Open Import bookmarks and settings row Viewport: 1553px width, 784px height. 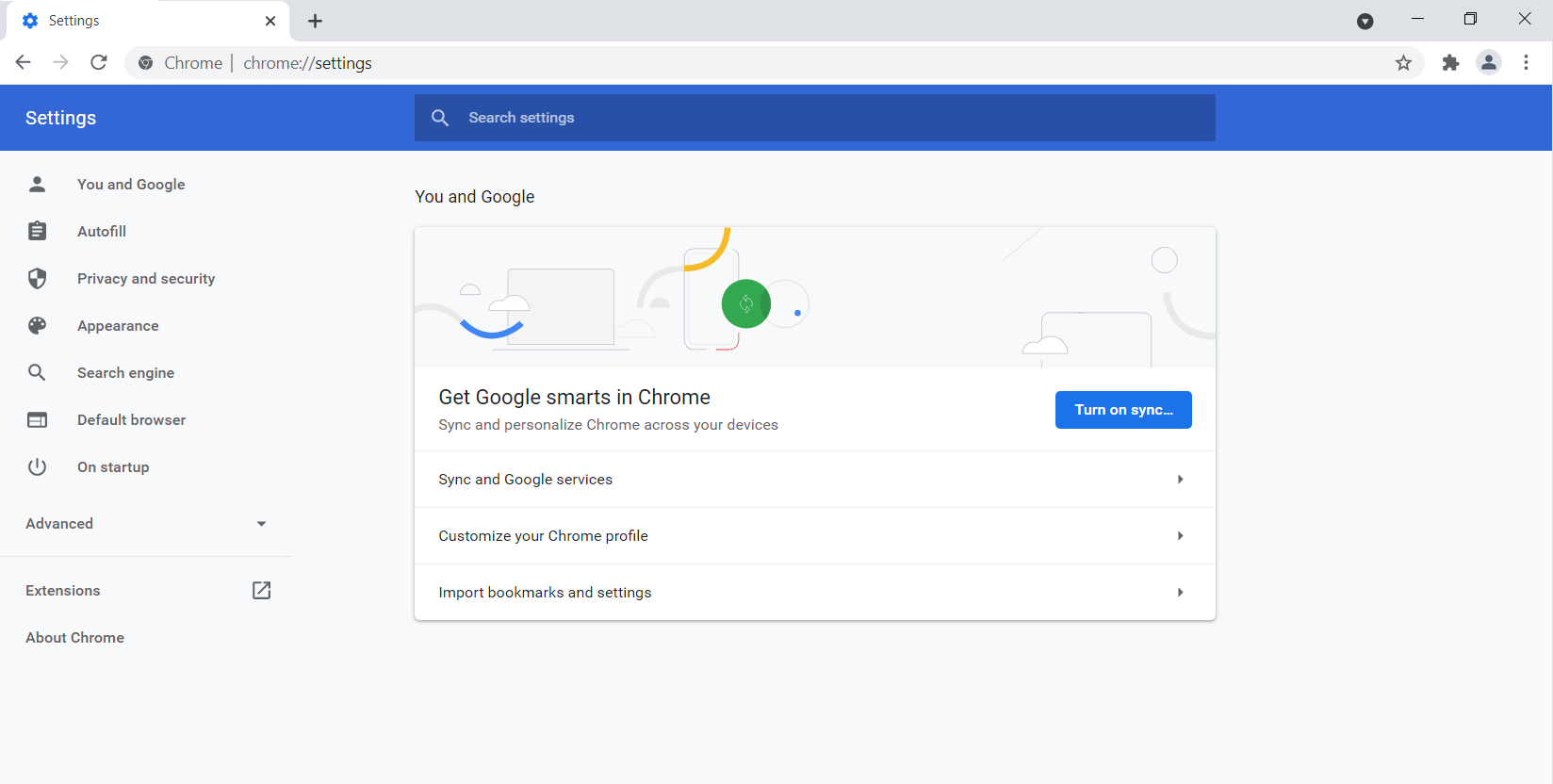click(x=814, y=593)
